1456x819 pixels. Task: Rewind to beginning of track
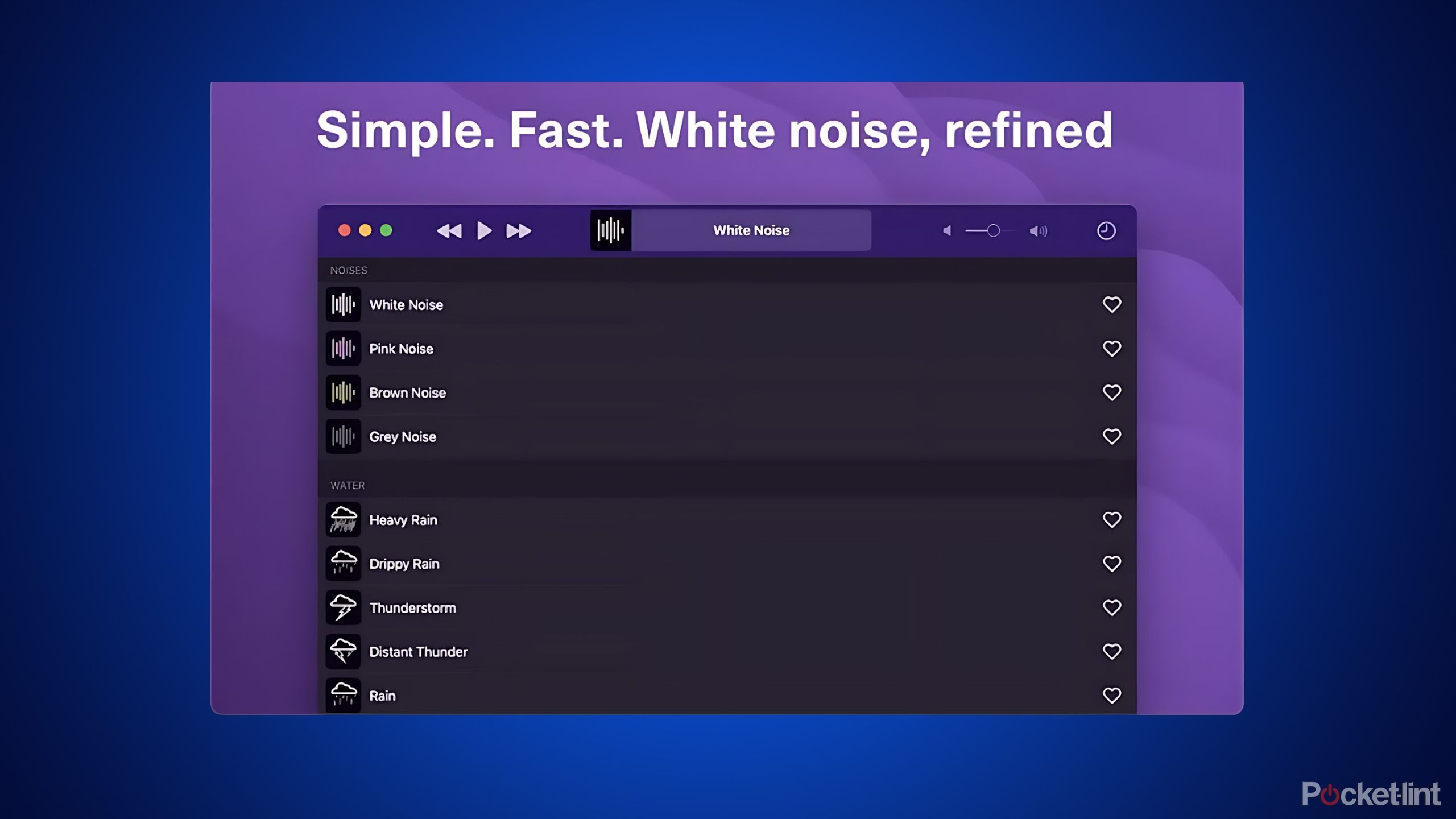[x=448, y=230]
